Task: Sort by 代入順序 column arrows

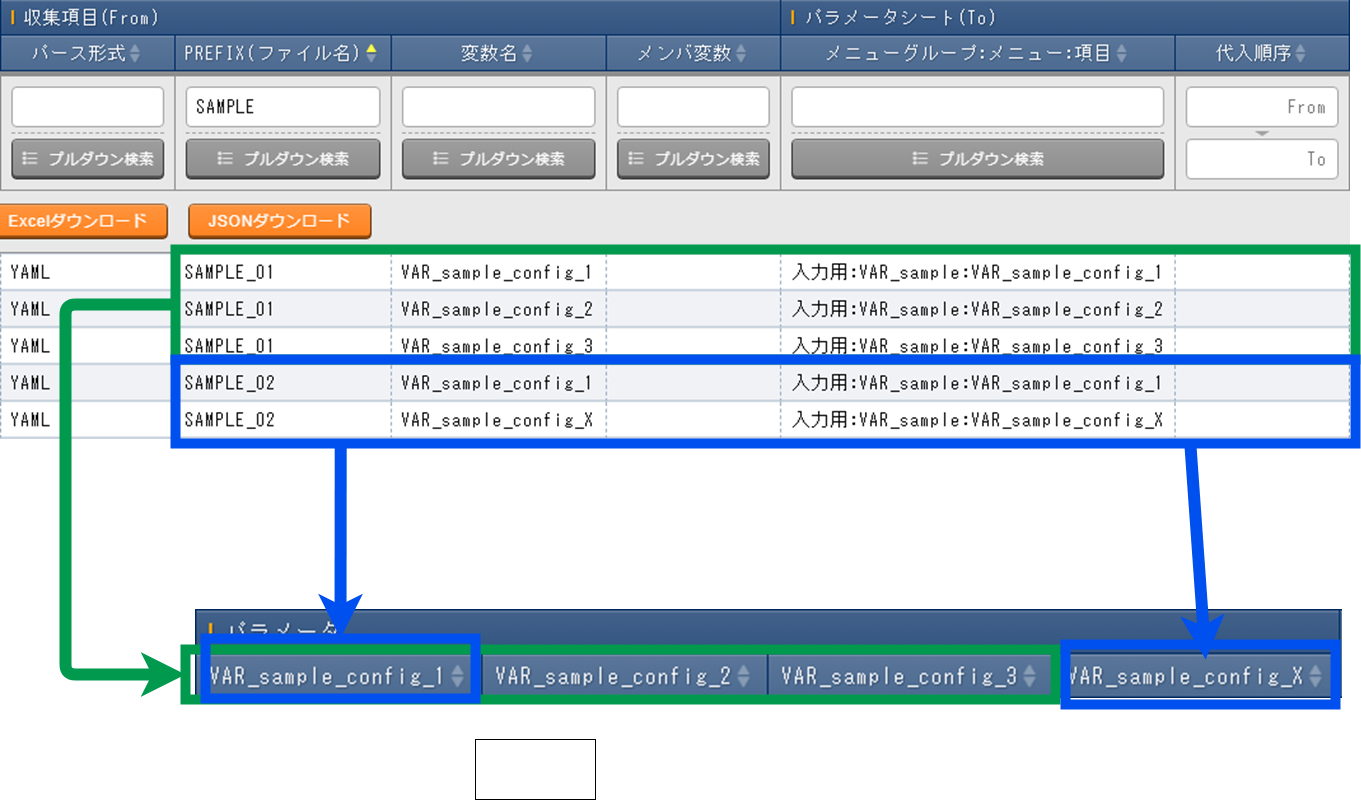Action: coord(1300,53)
